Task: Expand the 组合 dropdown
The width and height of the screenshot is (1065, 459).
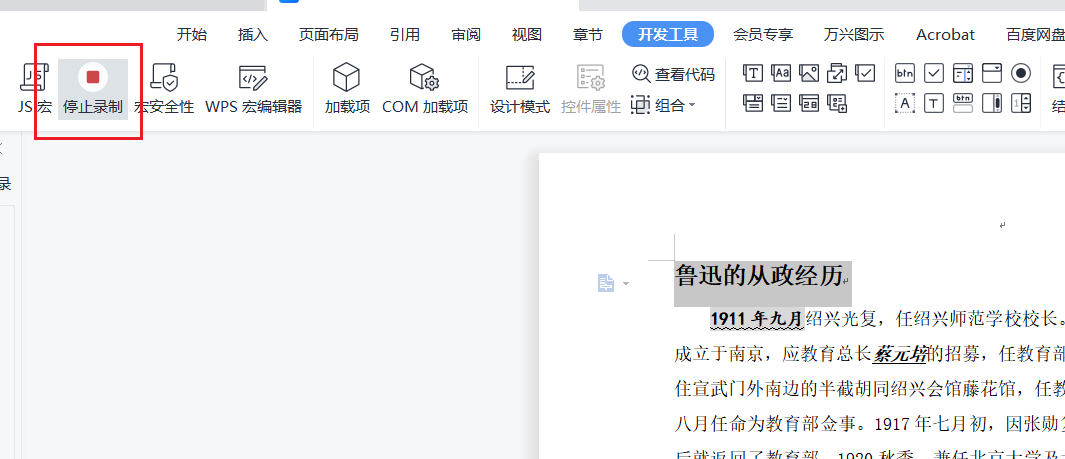Action: pyautogui.click(x=664, y=105)
